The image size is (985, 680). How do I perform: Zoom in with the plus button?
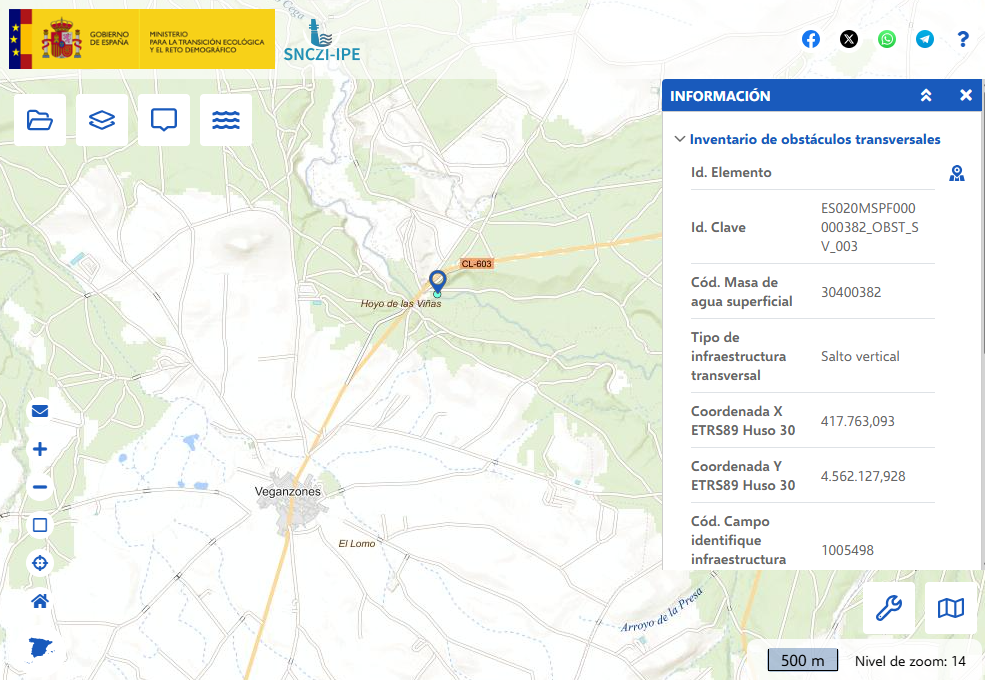tap(40, 449)
